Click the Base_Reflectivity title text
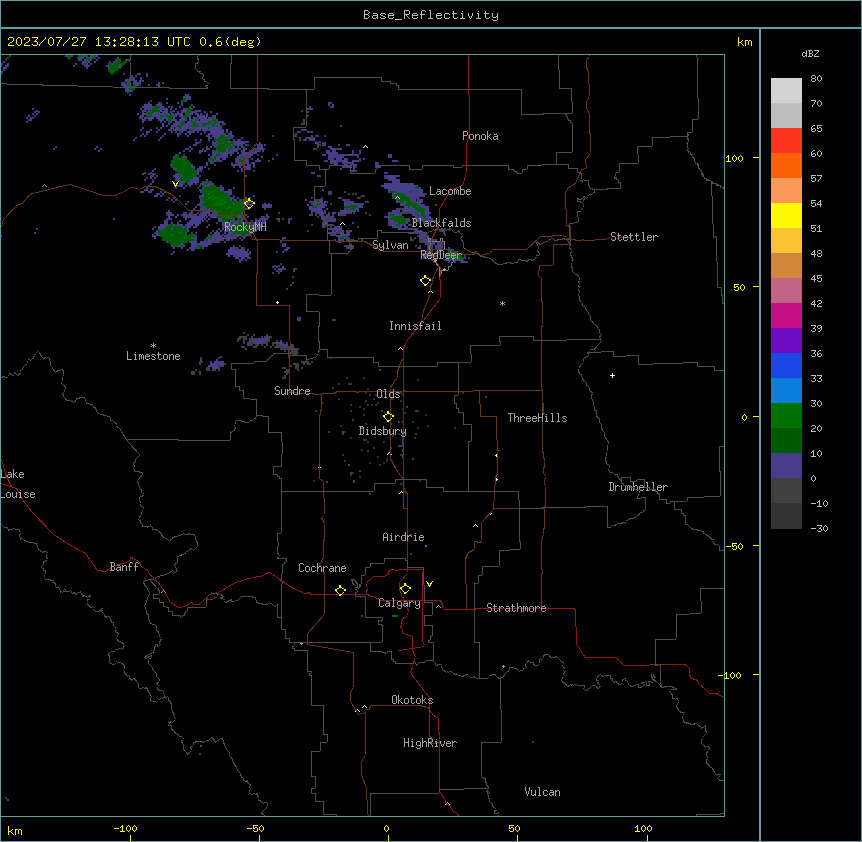This screenshot has height=842, width=862. (431, 15)
